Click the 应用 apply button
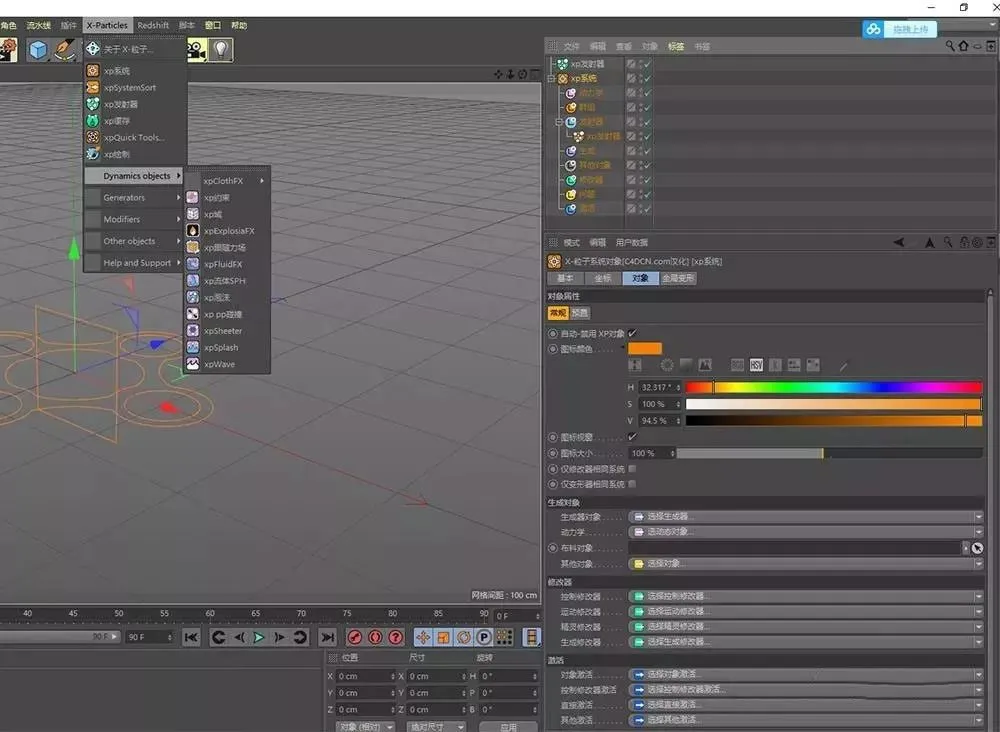 click(508, 727)
